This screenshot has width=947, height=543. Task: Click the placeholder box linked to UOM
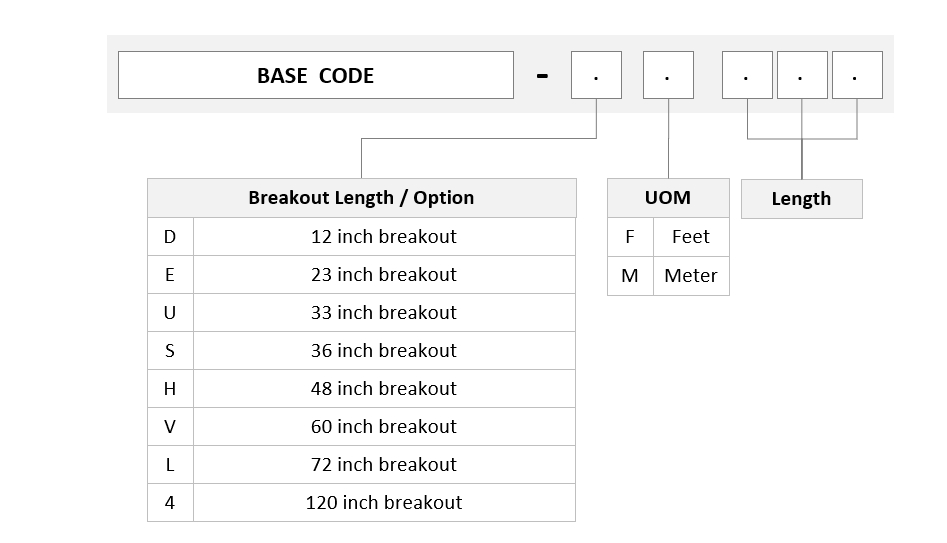(668, 75)
